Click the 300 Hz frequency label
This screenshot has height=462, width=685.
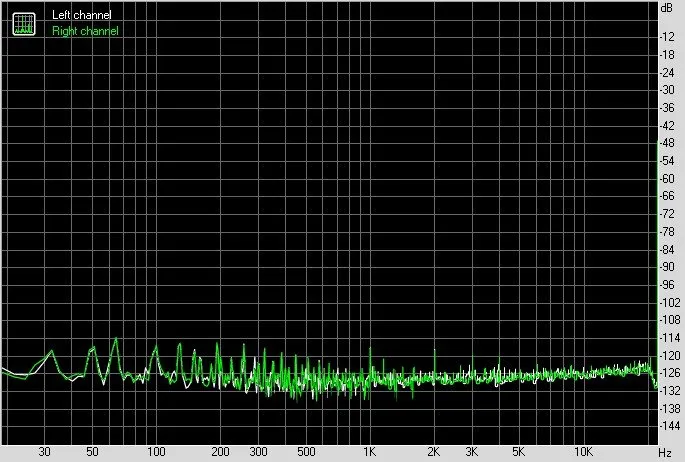(x=258, y=452)
